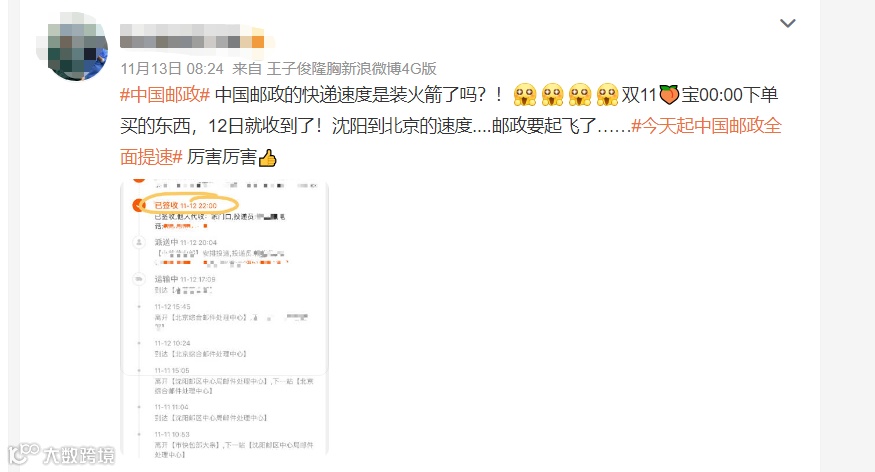
Task: Click the truck icon beside 运输中
Action: pyautogui.click(x=138, y=279)
